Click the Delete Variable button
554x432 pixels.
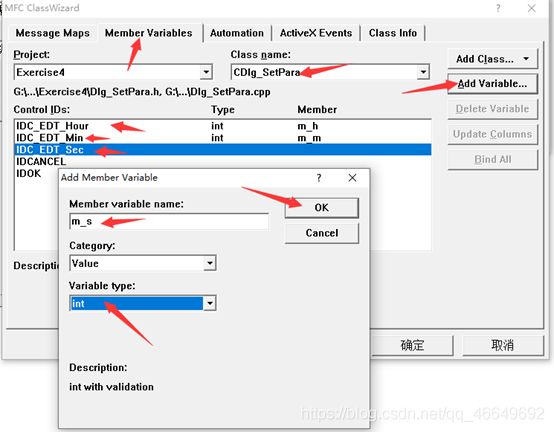coord(492,109)
